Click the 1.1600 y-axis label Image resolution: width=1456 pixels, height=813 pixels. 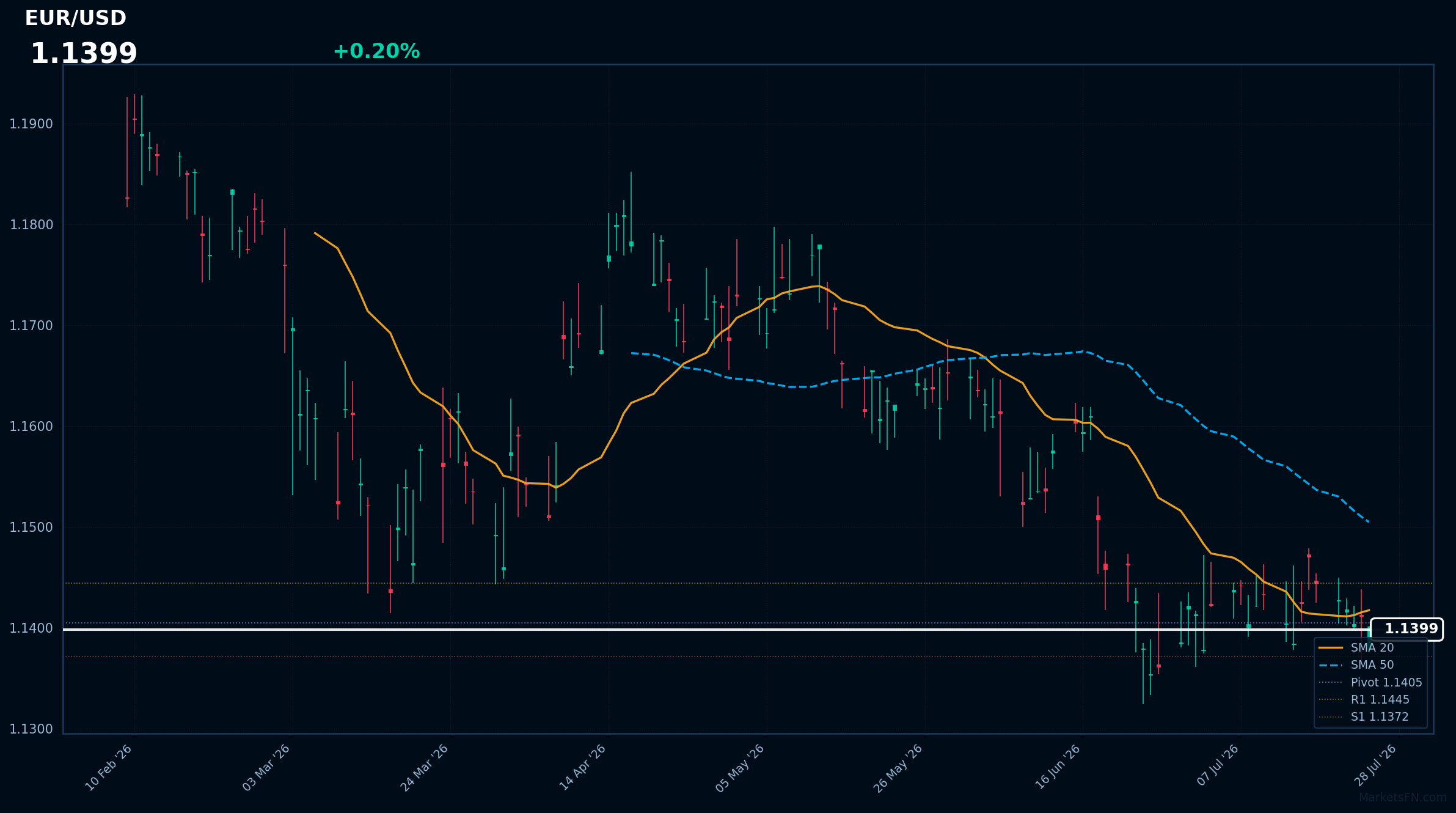click(x=31, y=427)
